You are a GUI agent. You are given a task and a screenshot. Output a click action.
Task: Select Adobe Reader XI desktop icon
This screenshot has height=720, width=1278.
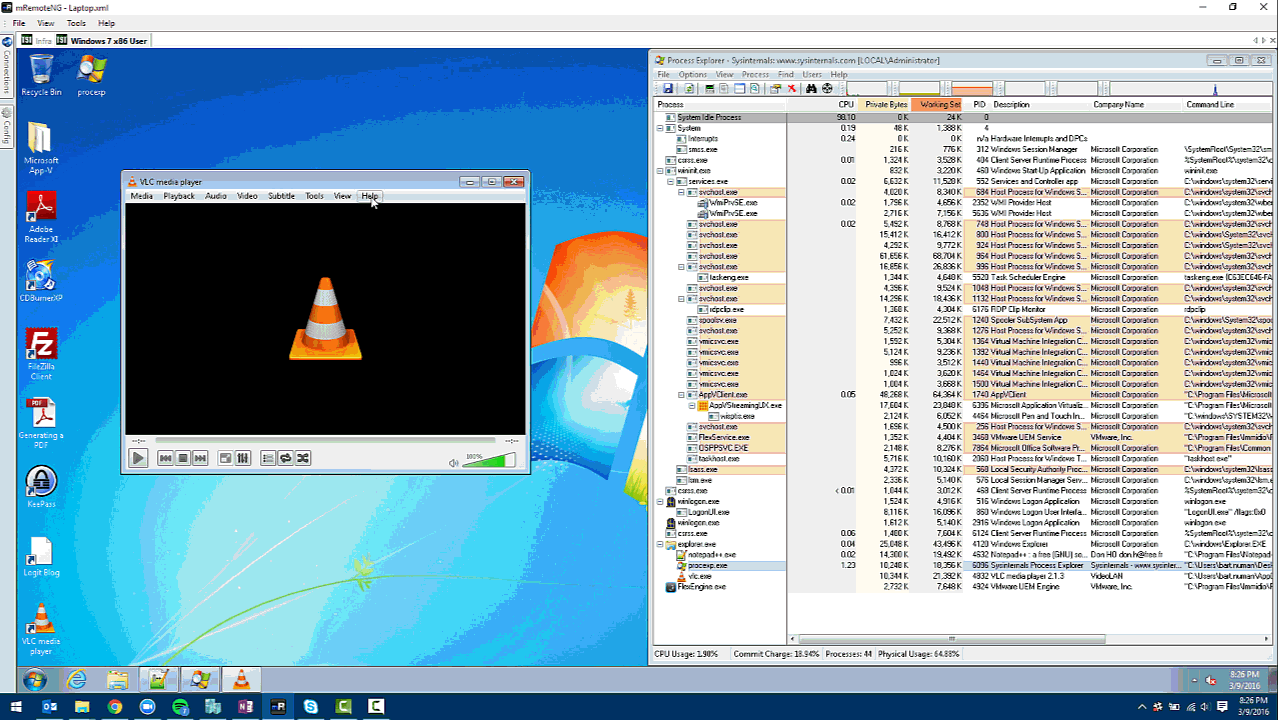click(x=41, y=217)
